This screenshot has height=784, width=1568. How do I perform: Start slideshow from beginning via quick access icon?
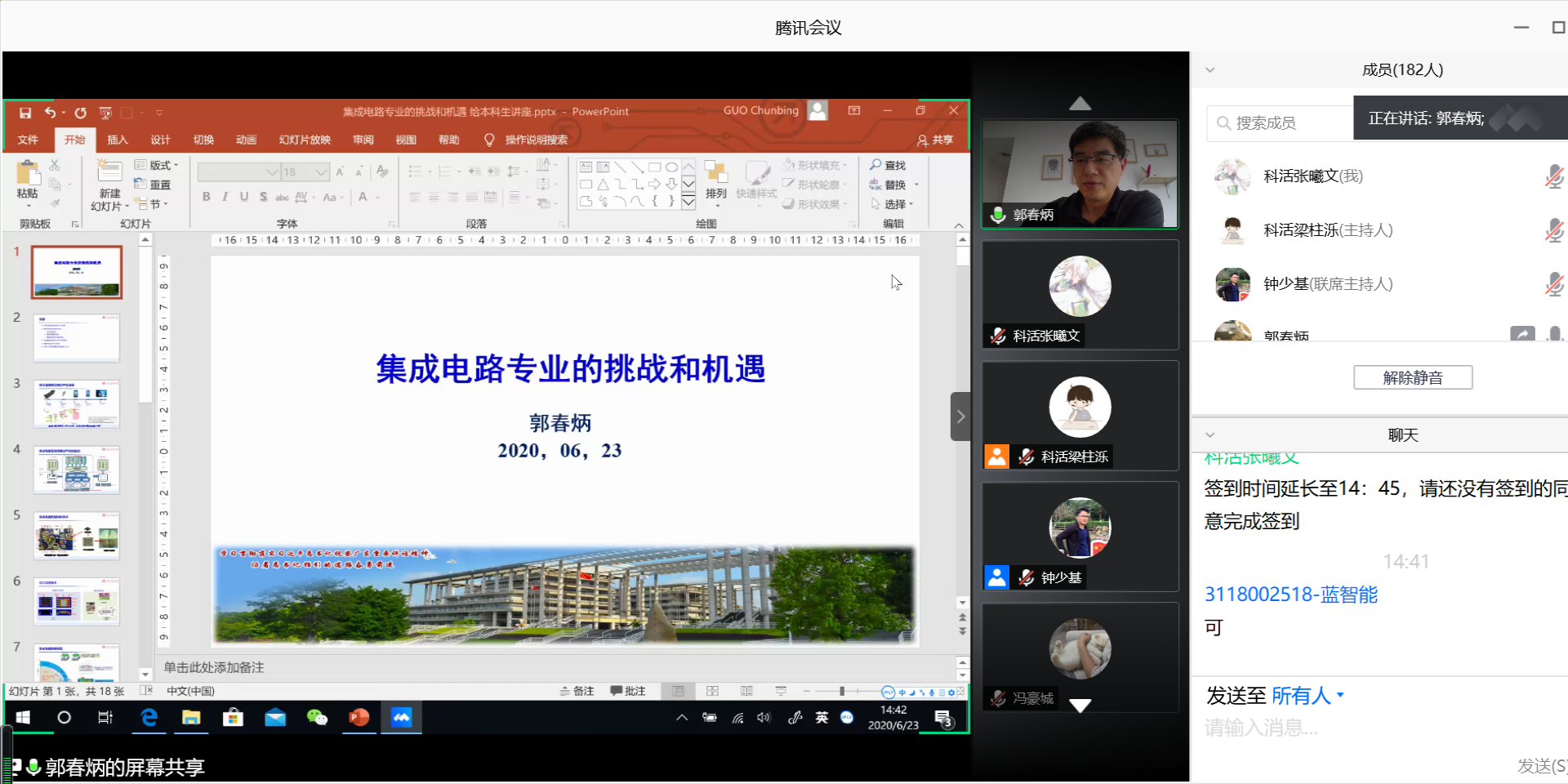[105, 113]
